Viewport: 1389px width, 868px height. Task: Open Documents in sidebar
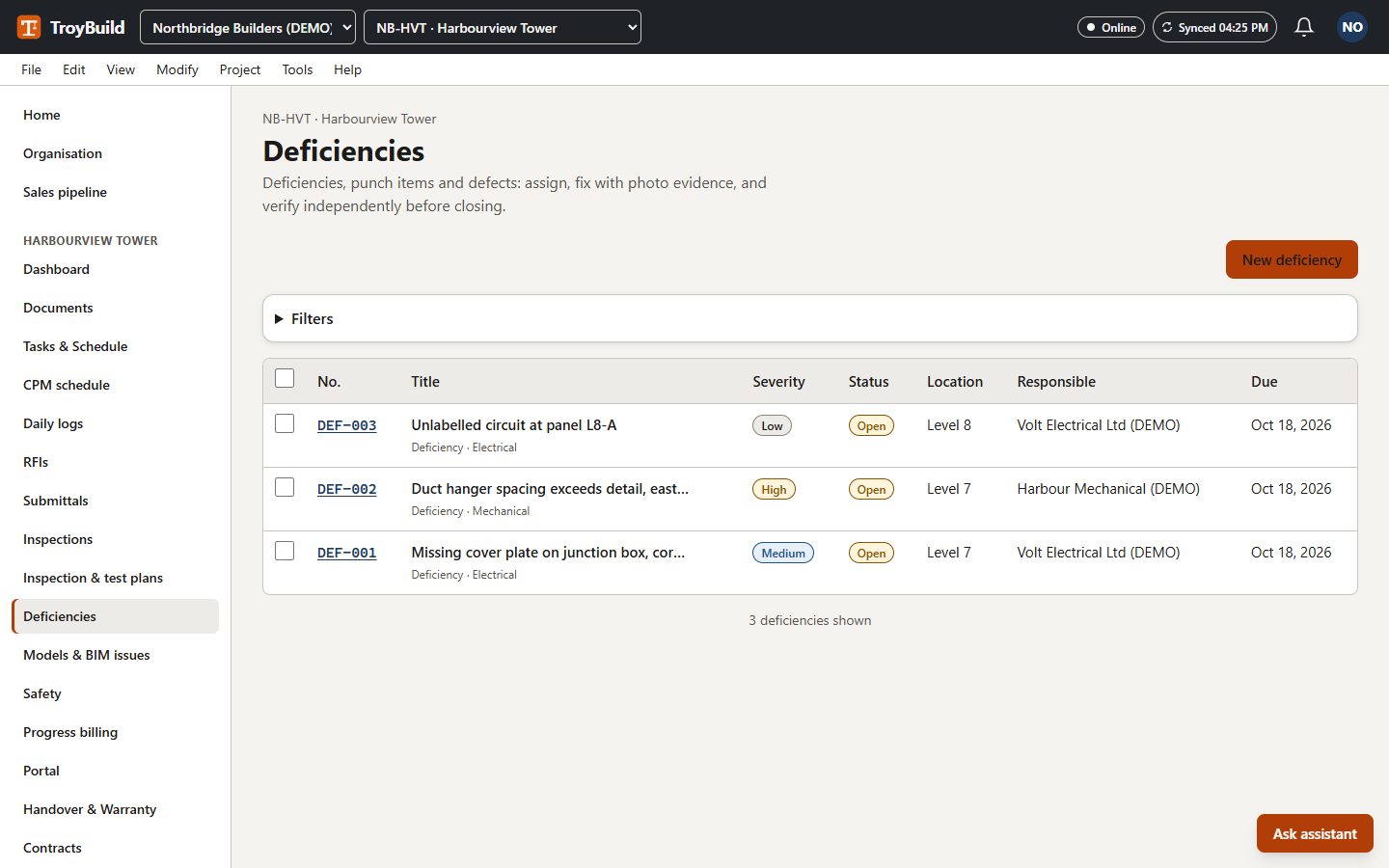click(x=116, y=308)
